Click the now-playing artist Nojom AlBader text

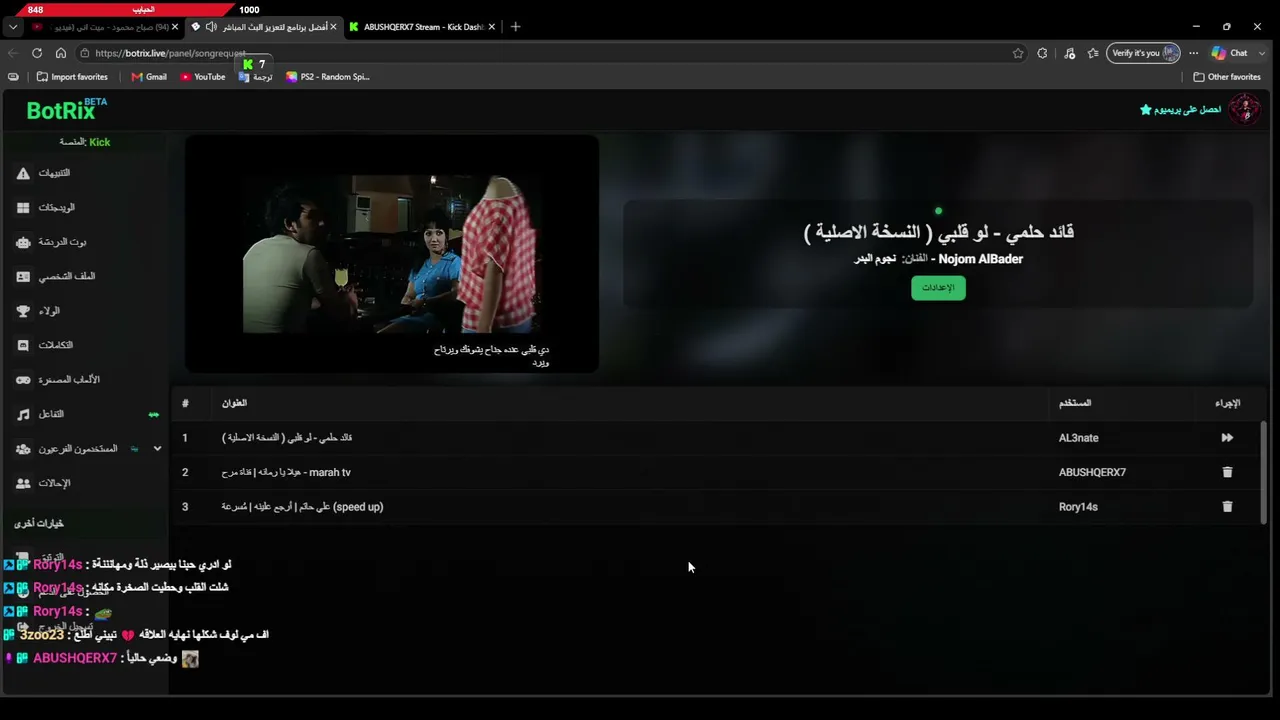coord(981,259)
